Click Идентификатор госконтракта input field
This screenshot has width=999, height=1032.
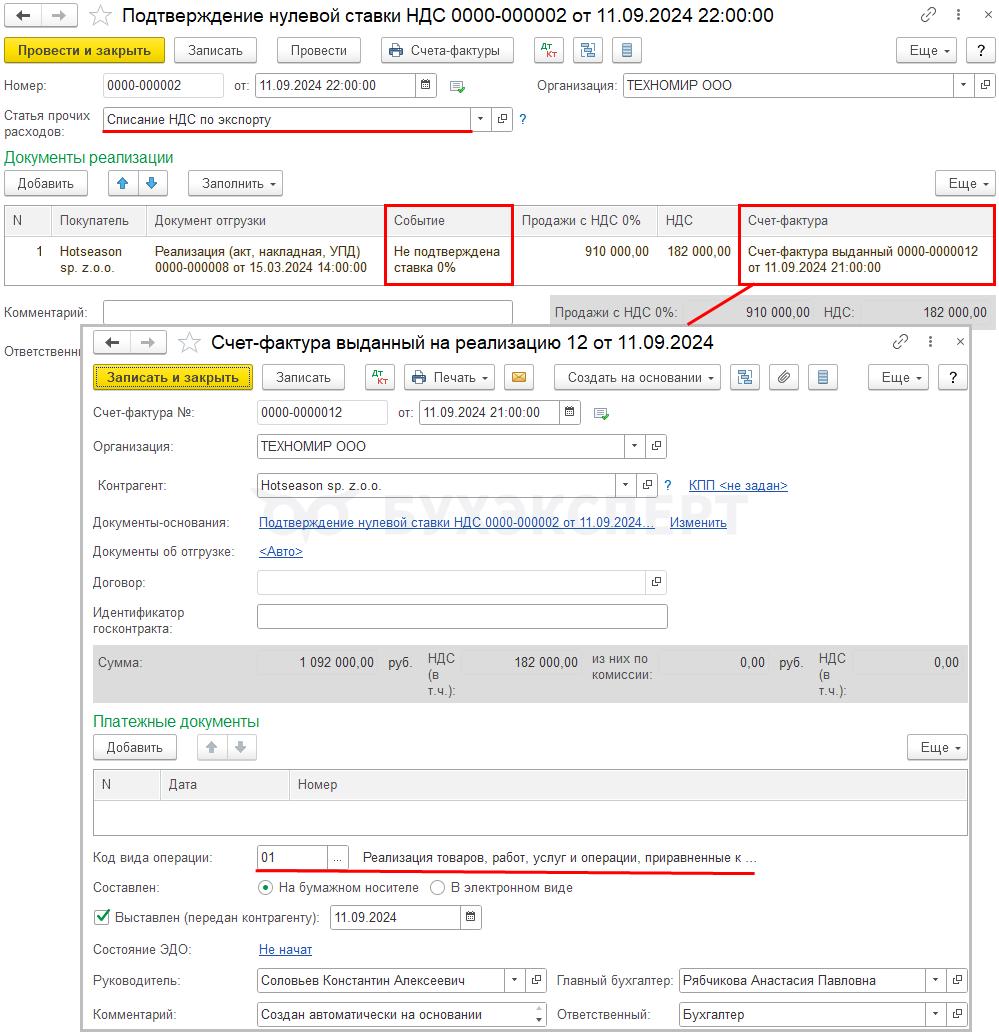pyautogui.click(x=462, y=616)
